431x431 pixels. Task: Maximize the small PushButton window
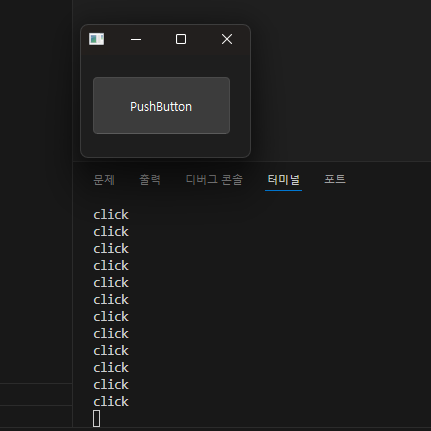pyautogui.click(x=181, y=39)
